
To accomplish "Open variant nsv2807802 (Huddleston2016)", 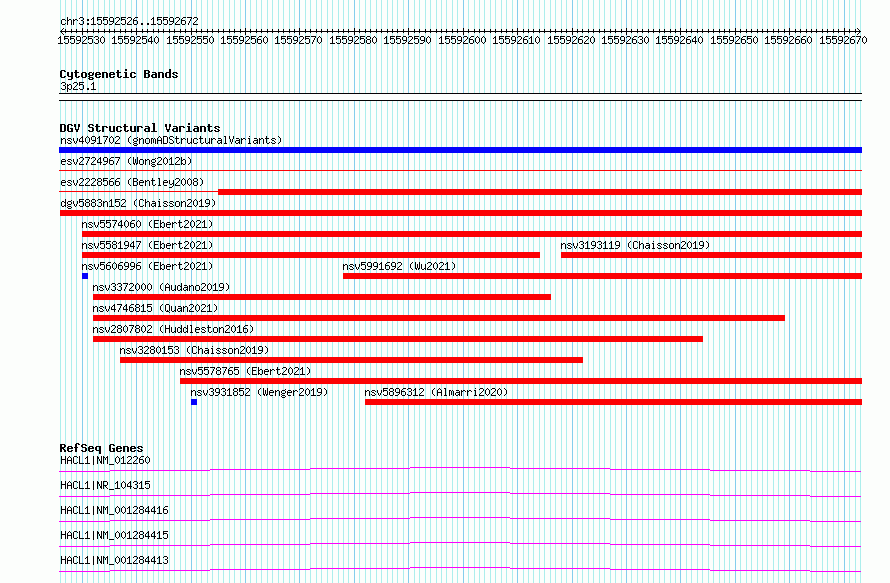I will coord(173,329).
